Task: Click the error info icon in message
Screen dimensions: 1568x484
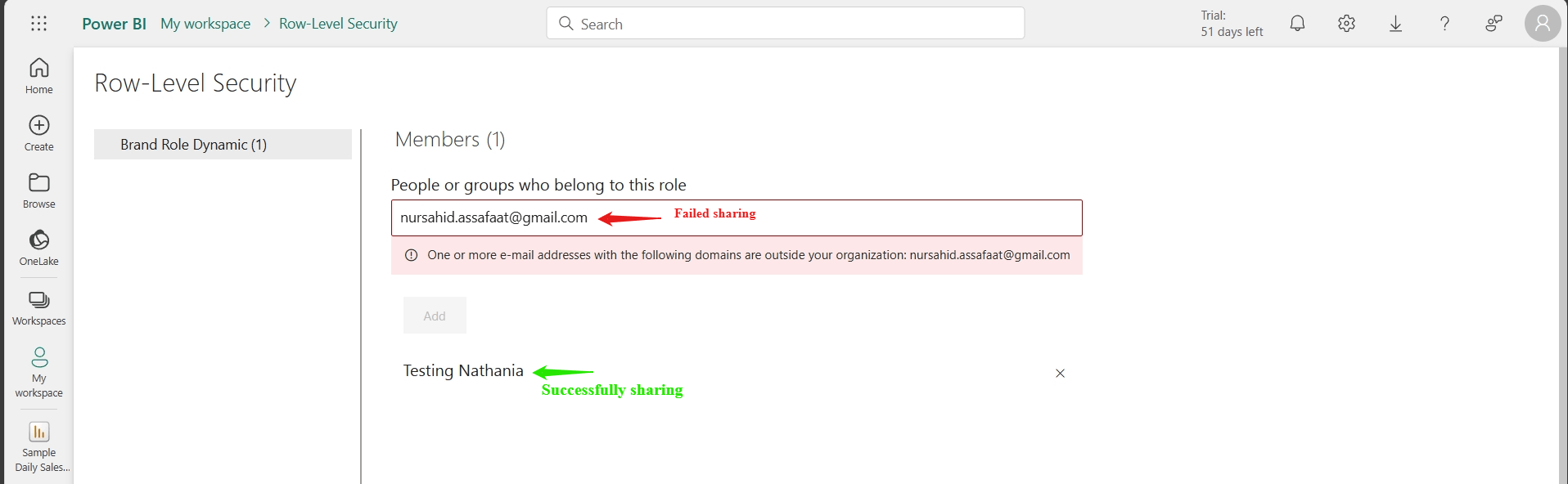Action: 411,255
